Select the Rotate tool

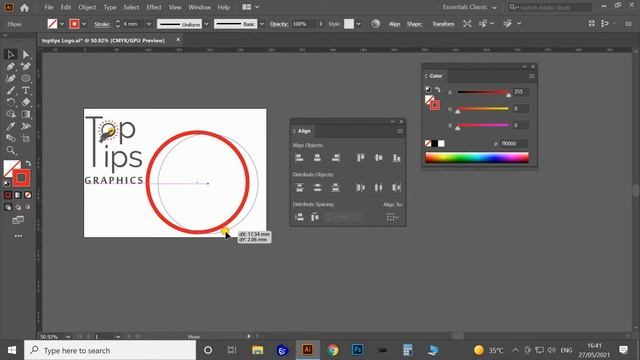[x=11, y=102]
